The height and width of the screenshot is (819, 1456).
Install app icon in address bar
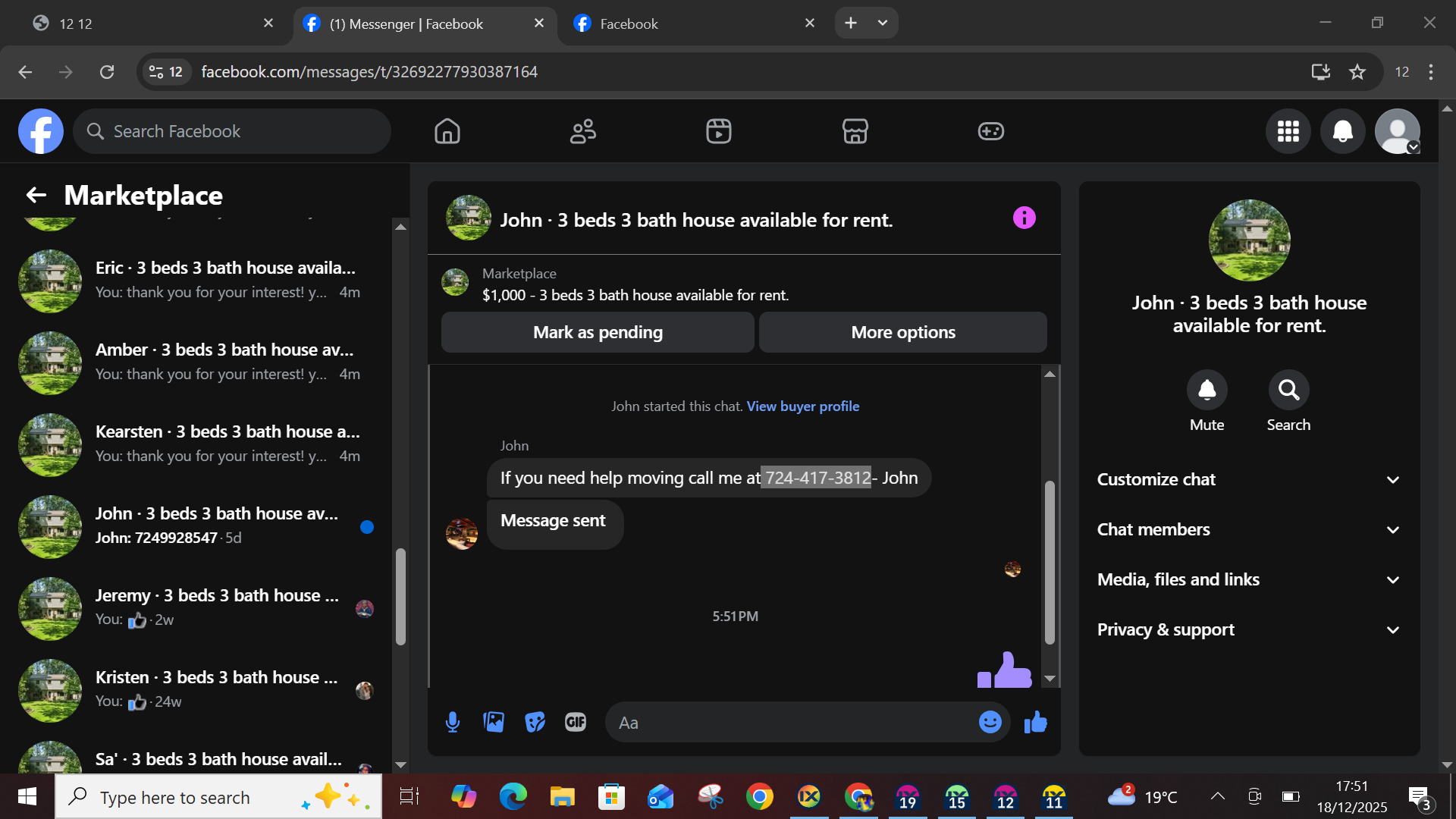coord(1321,72)
